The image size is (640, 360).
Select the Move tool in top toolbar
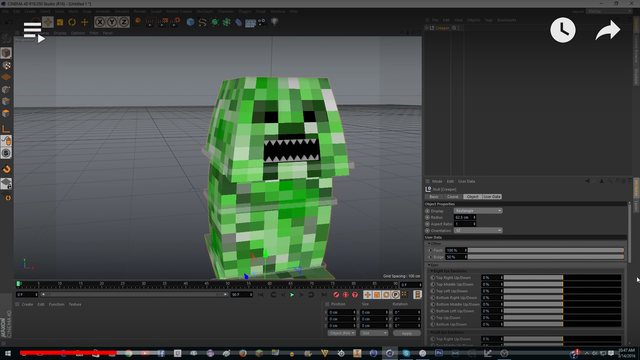click(x=48, y=22)
